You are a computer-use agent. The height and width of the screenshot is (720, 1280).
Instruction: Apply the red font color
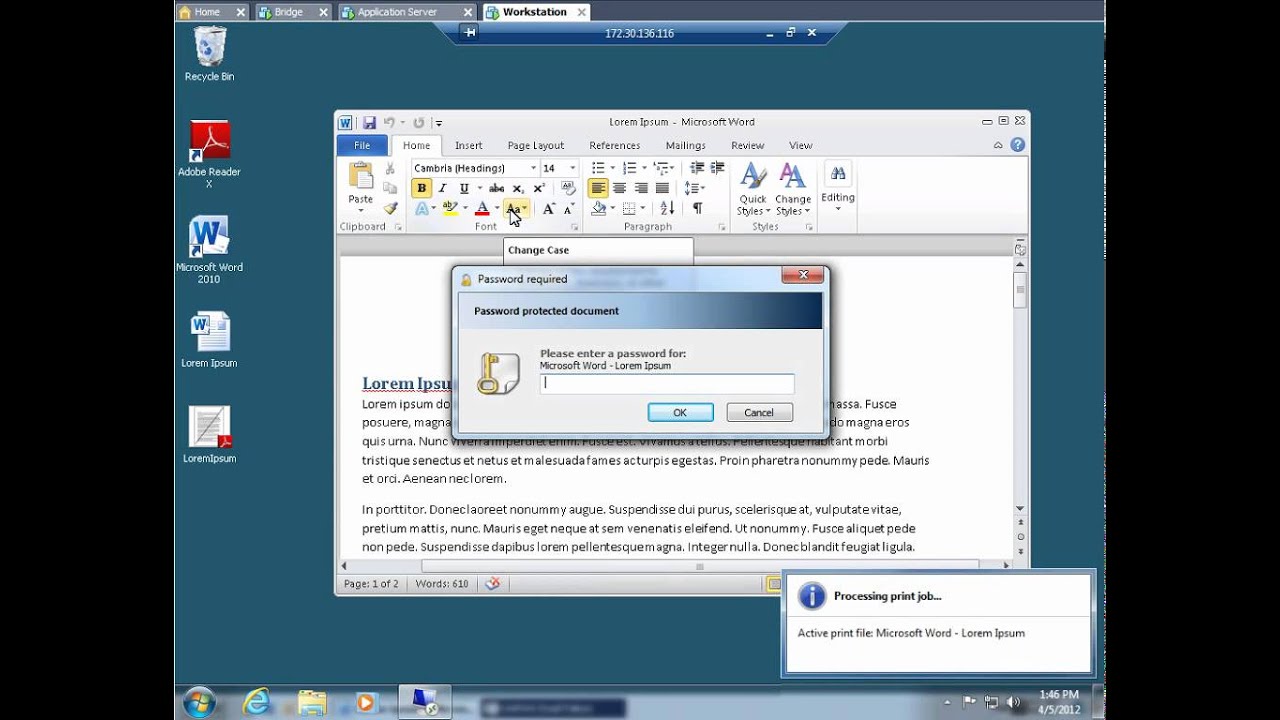click(482, 208)
